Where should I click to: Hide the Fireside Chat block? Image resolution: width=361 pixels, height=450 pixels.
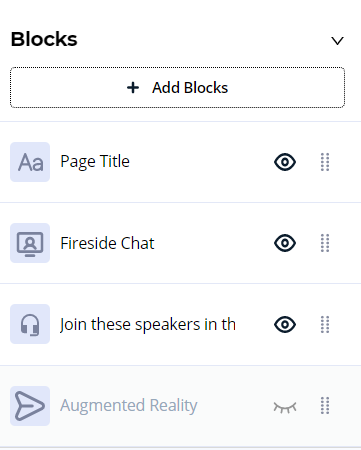click(x=285, y=243)
